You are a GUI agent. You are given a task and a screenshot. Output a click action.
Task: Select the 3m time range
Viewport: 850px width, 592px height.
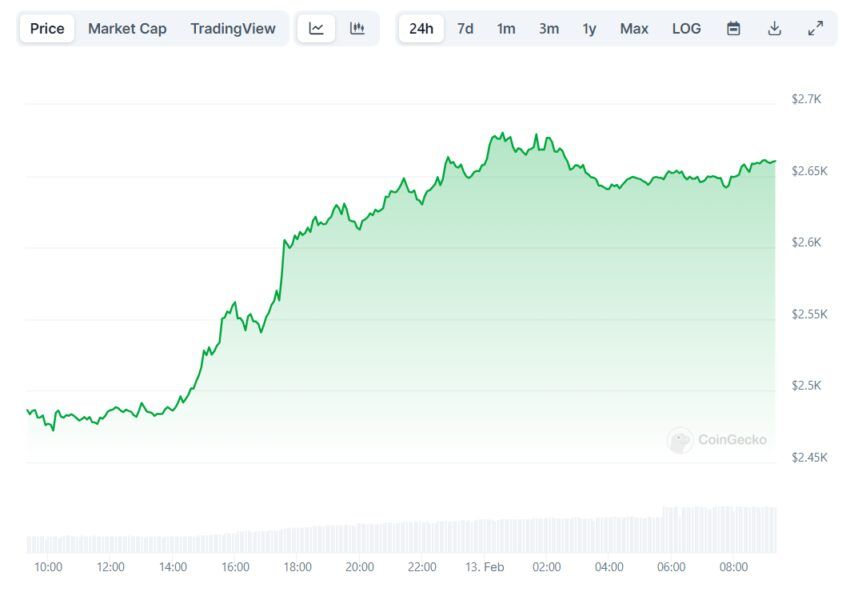point(548,28)
